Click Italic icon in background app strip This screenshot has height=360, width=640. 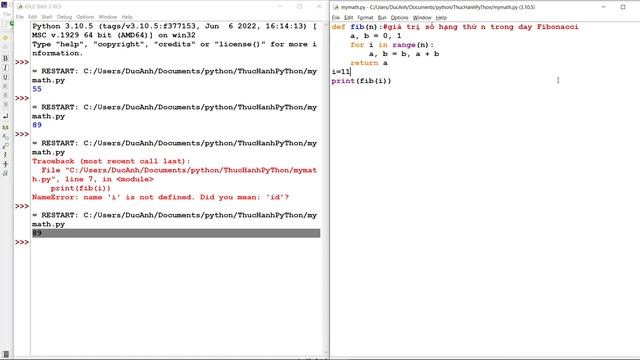(5, 68)
